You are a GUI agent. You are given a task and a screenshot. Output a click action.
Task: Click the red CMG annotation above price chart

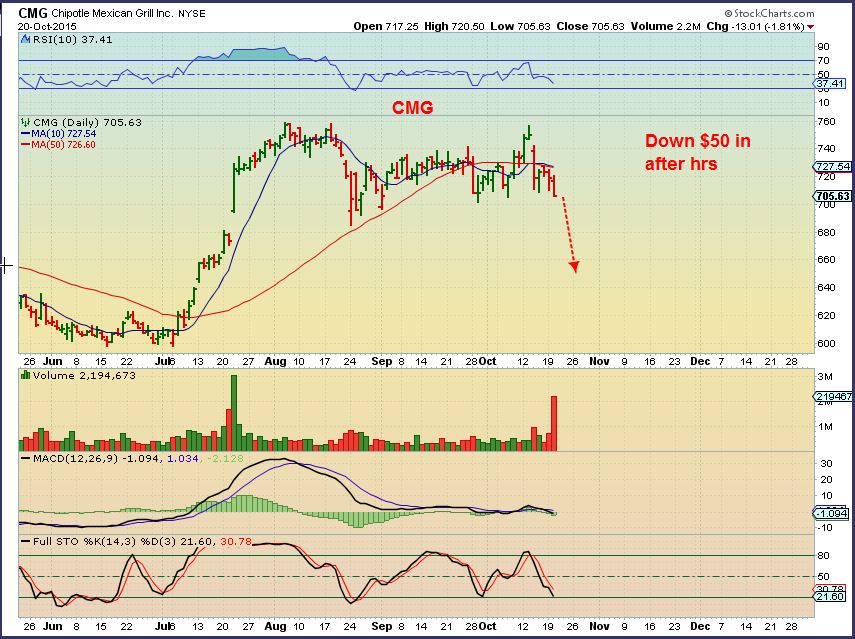412,107
